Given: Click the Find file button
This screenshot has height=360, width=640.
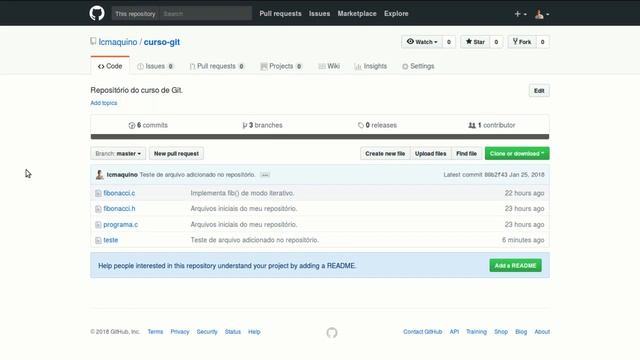Looking at the screenshot, I should coord(466,153).
